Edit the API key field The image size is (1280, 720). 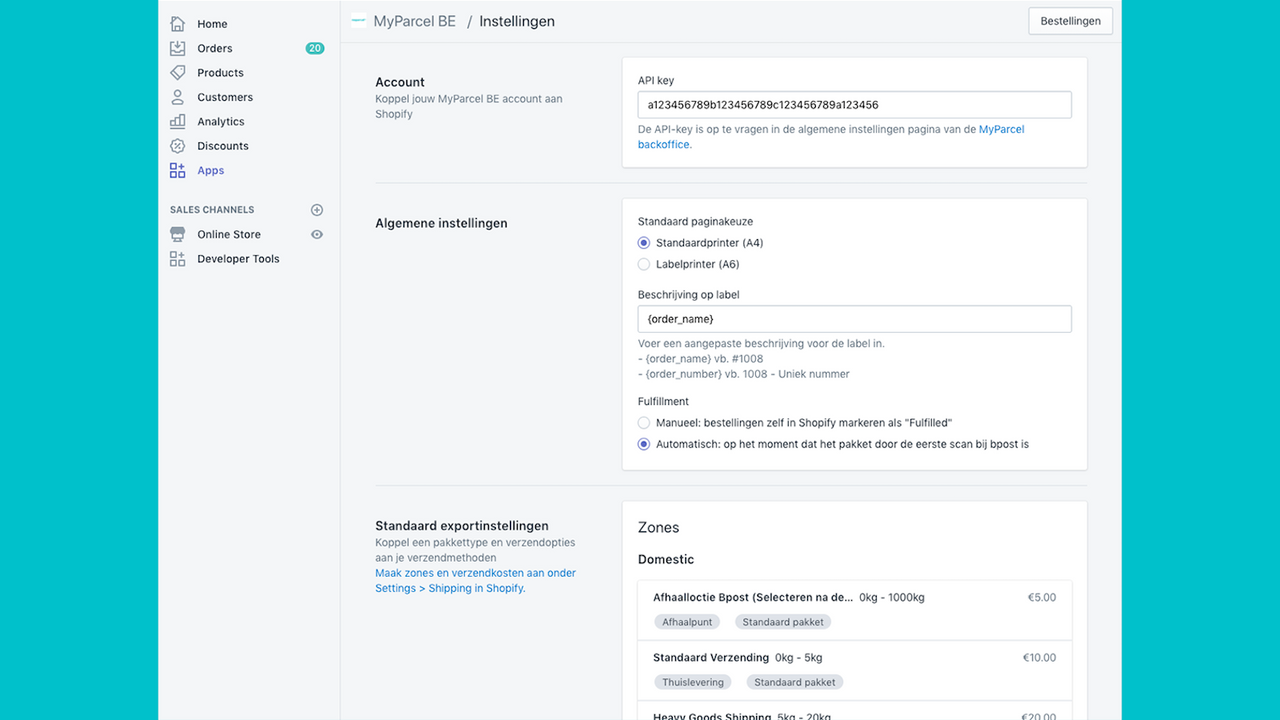[854, 104]
